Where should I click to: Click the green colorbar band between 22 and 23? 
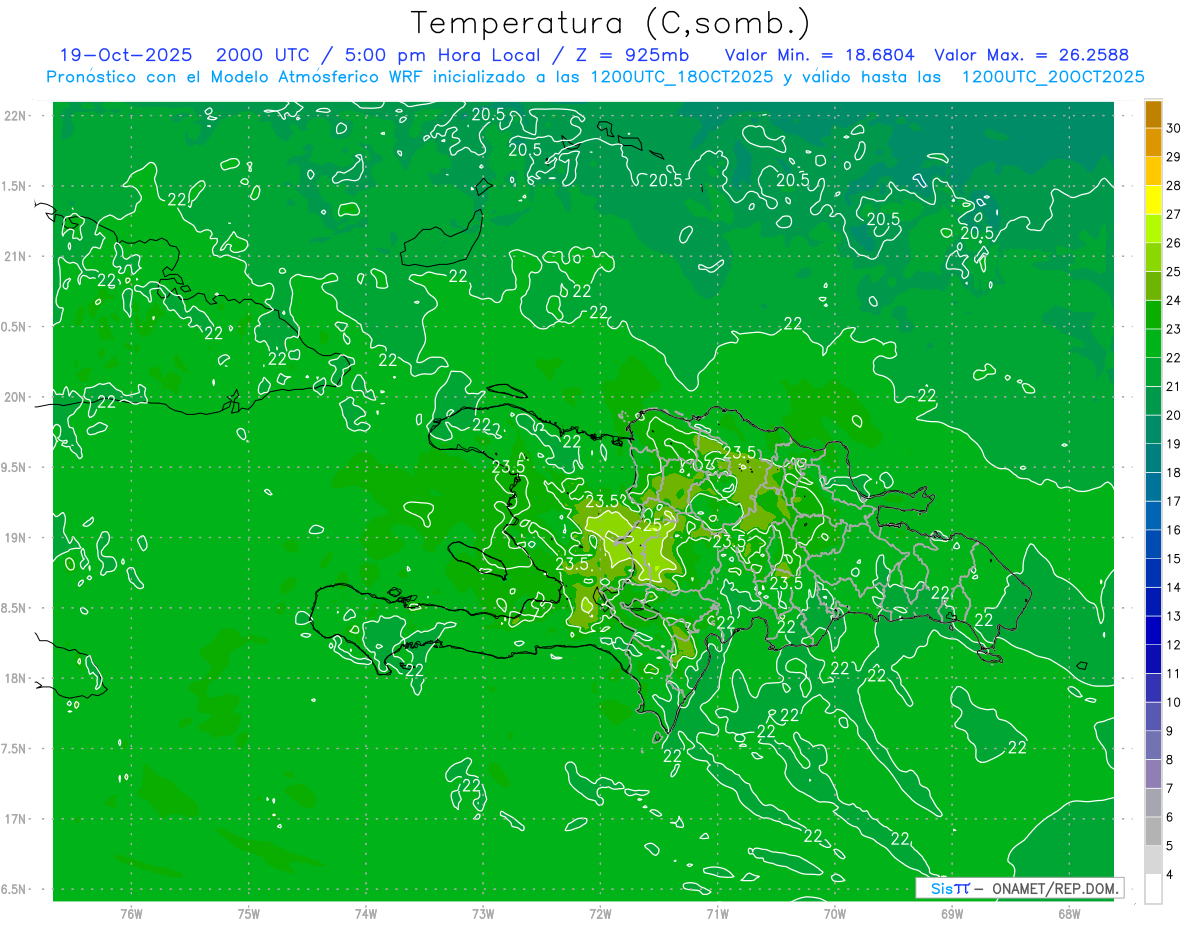coord(1153,344)
